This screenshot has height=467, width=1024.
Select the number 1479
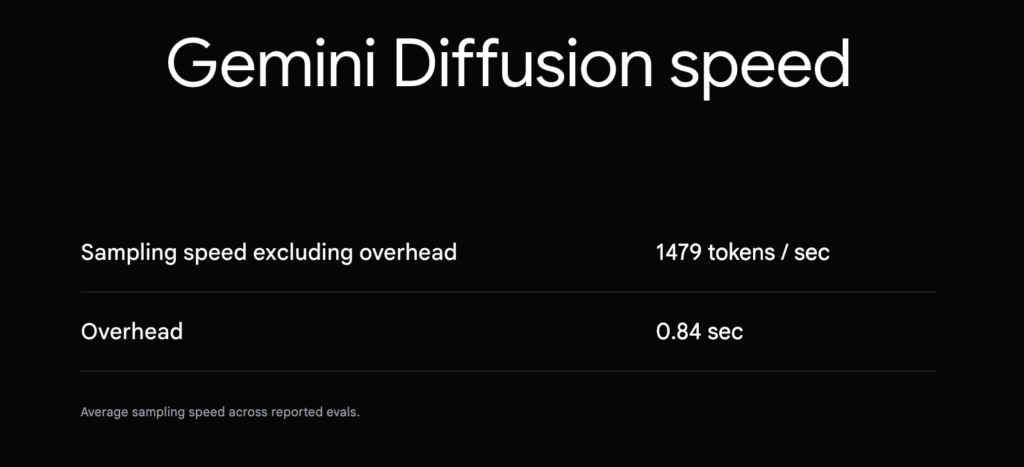[x=679, y=253]
